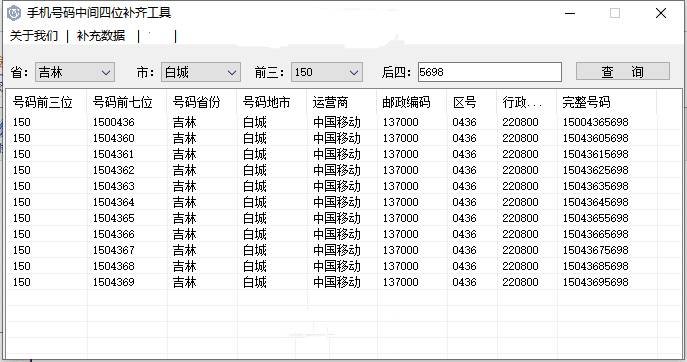Expand the 省 province dropdown showing 吉林
The height and width of the screenshot is (362, 687).
(75, 72)
